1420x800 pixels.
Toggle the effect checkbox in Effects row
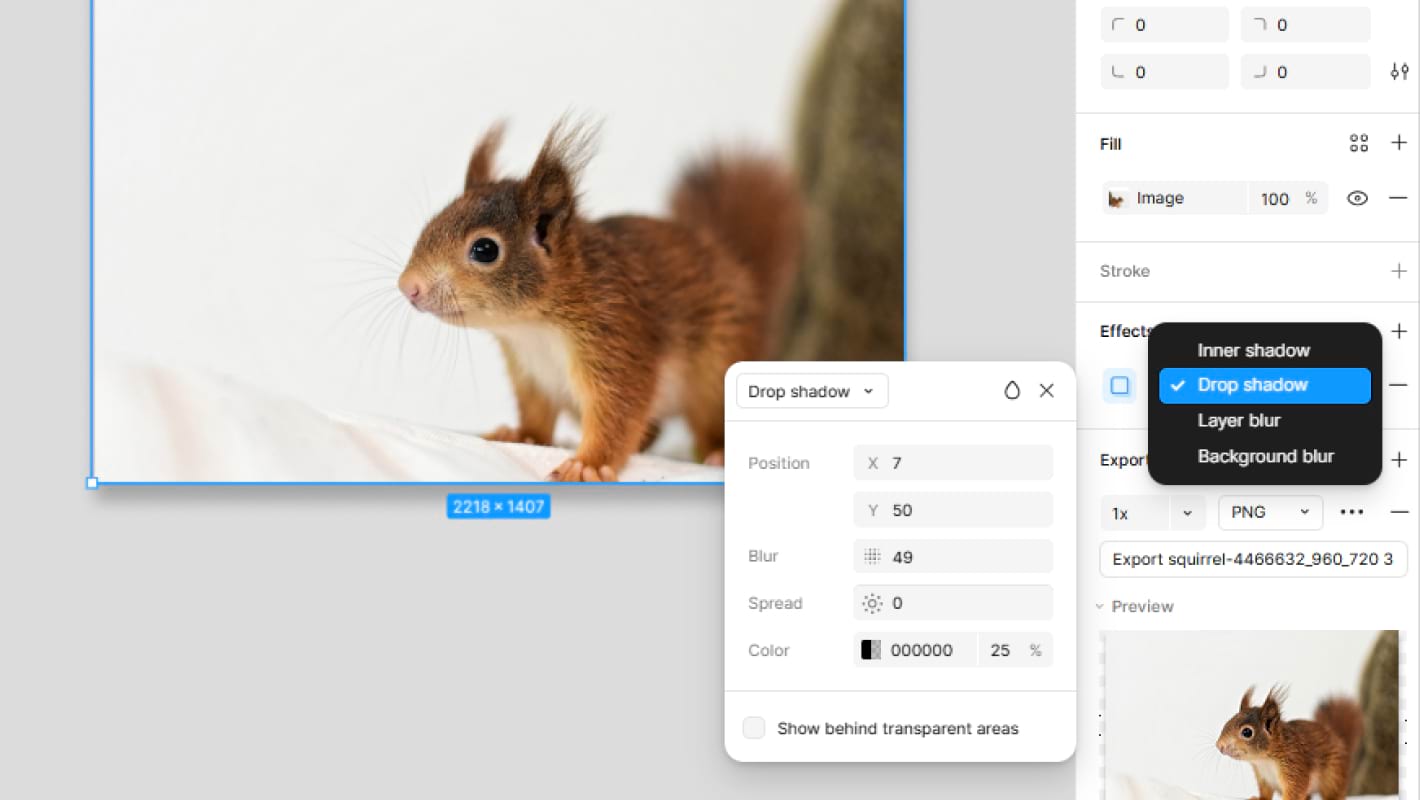1120,385
